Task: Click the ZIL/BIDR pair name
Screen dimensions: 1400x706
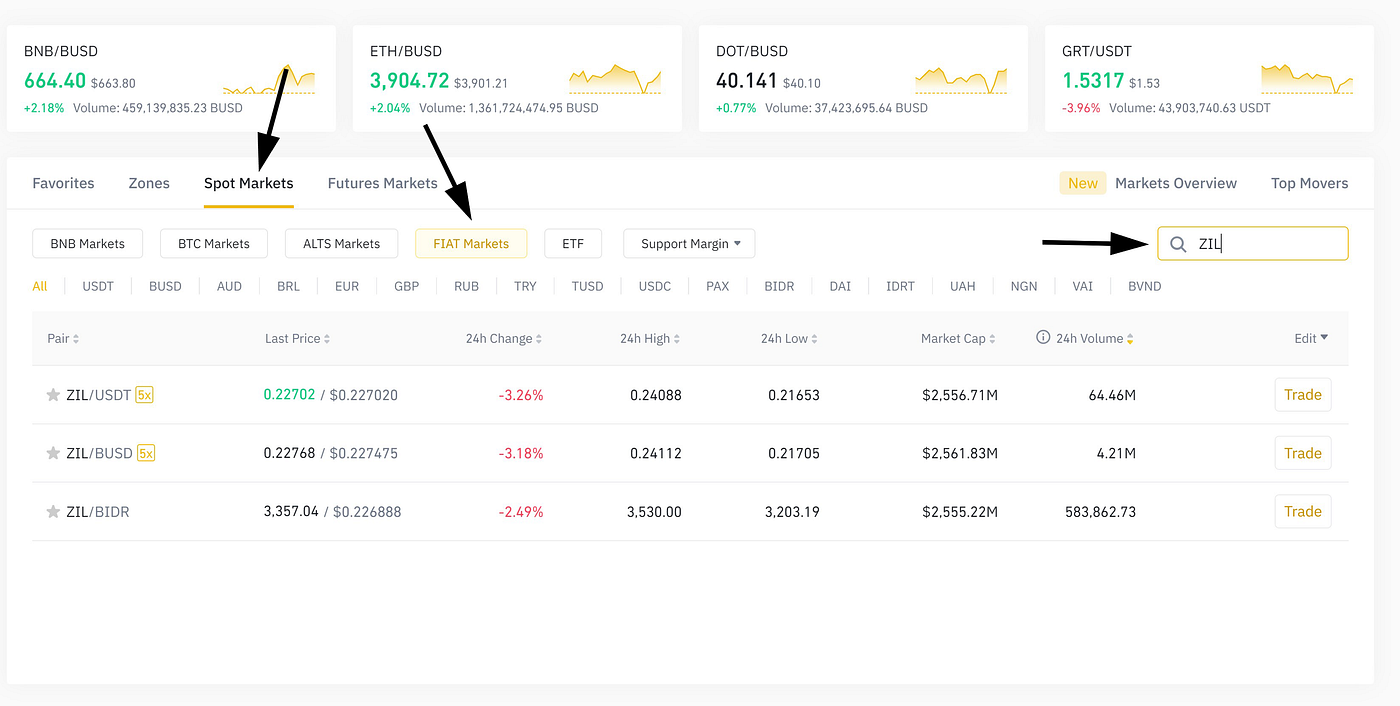Action: coord(98,512)
